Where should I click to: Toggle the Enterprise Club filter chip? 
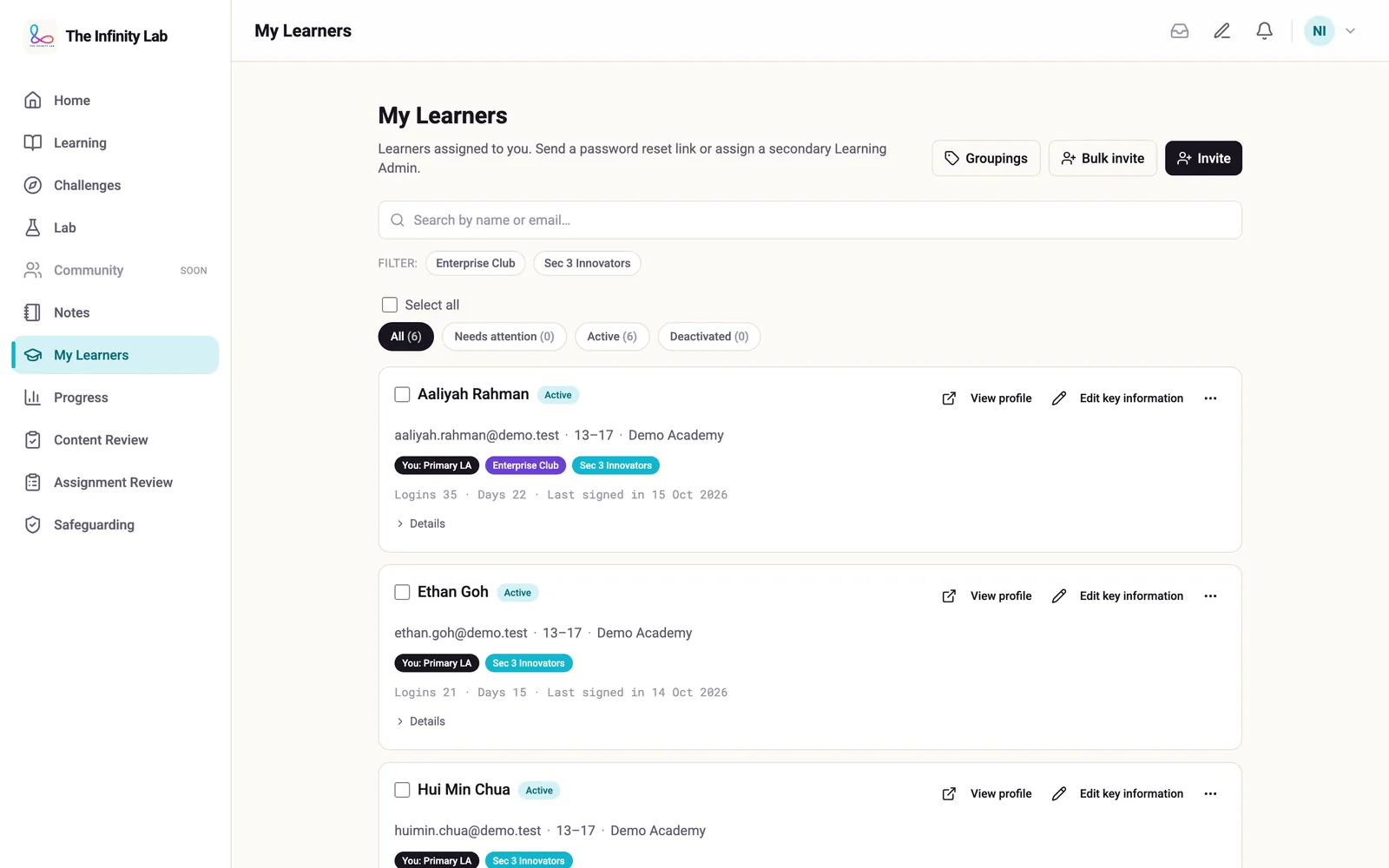tap(476, 263)
